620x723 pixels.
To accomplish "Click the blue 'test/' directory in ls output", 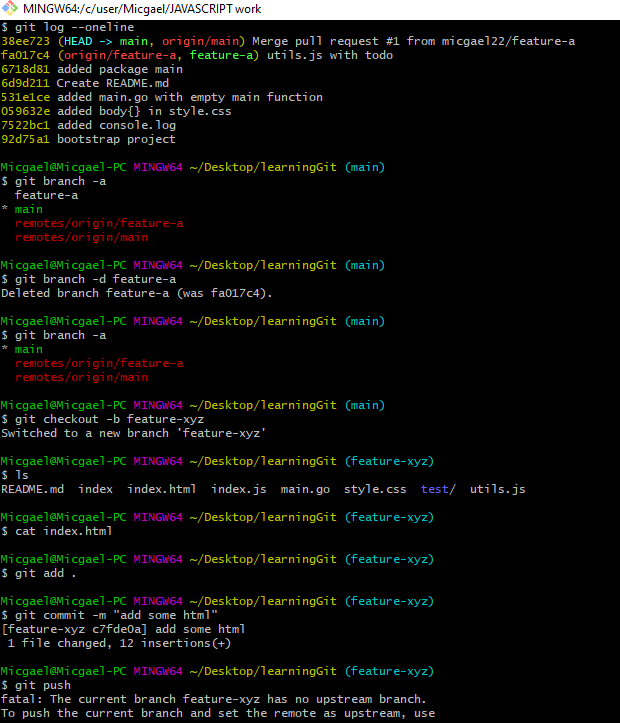I will pyautogui.click(x=438, y=489).
